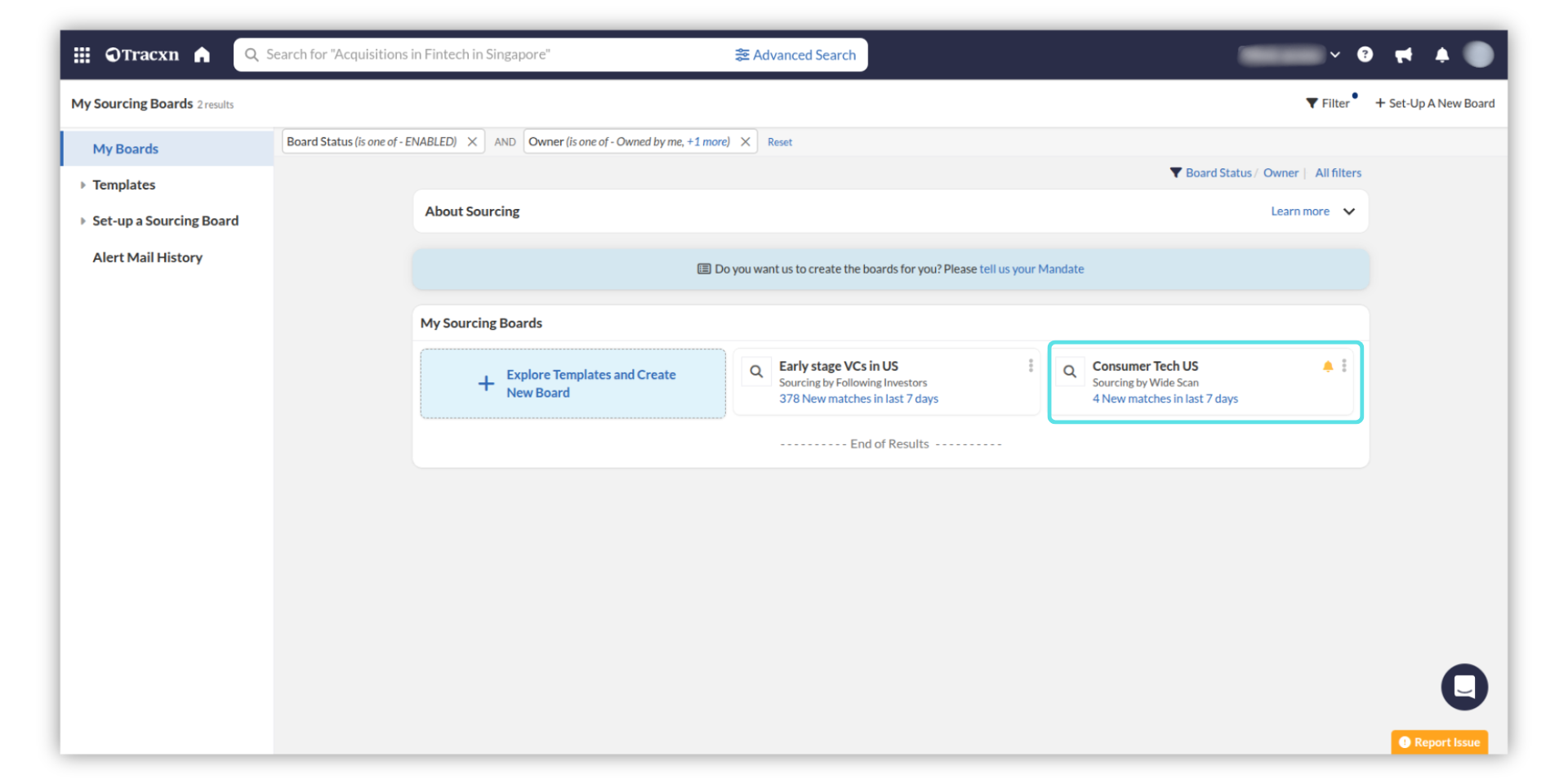The width and height of the screenshot is (1568, 784).
Task: Remove the Owner filter chip
Action: tap(746, 141)
